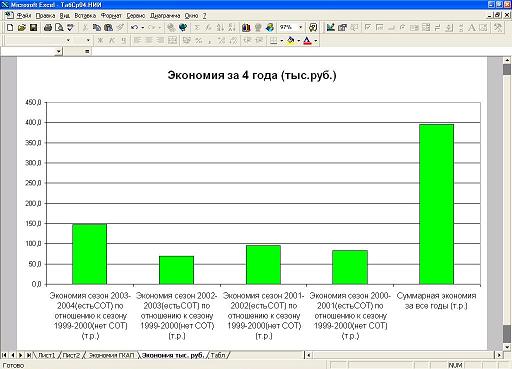
Task: Expand the font name dropdown
Action: coord(68,40)
